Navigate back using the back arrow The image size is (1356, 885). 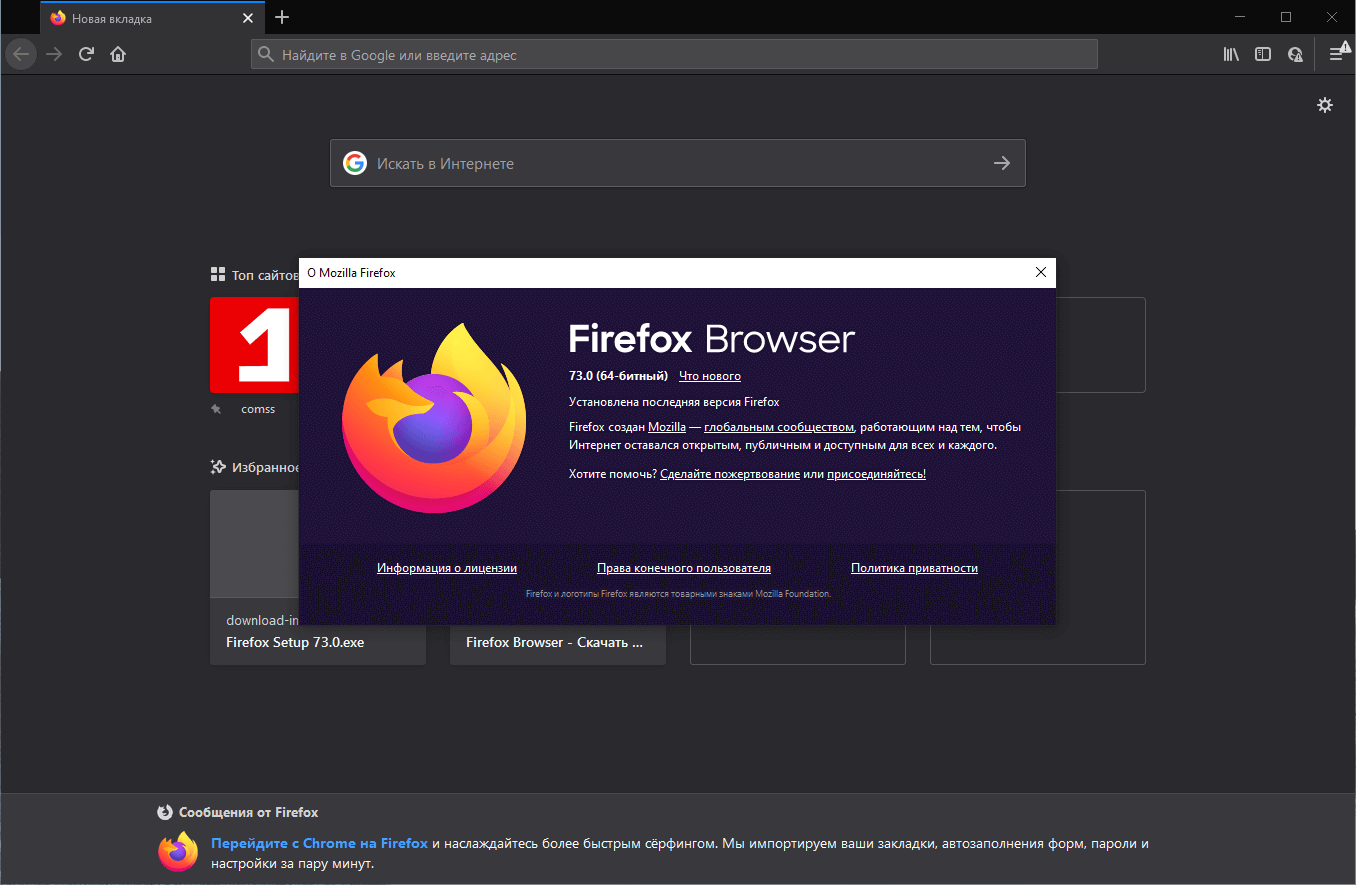[x=20, y=53]
